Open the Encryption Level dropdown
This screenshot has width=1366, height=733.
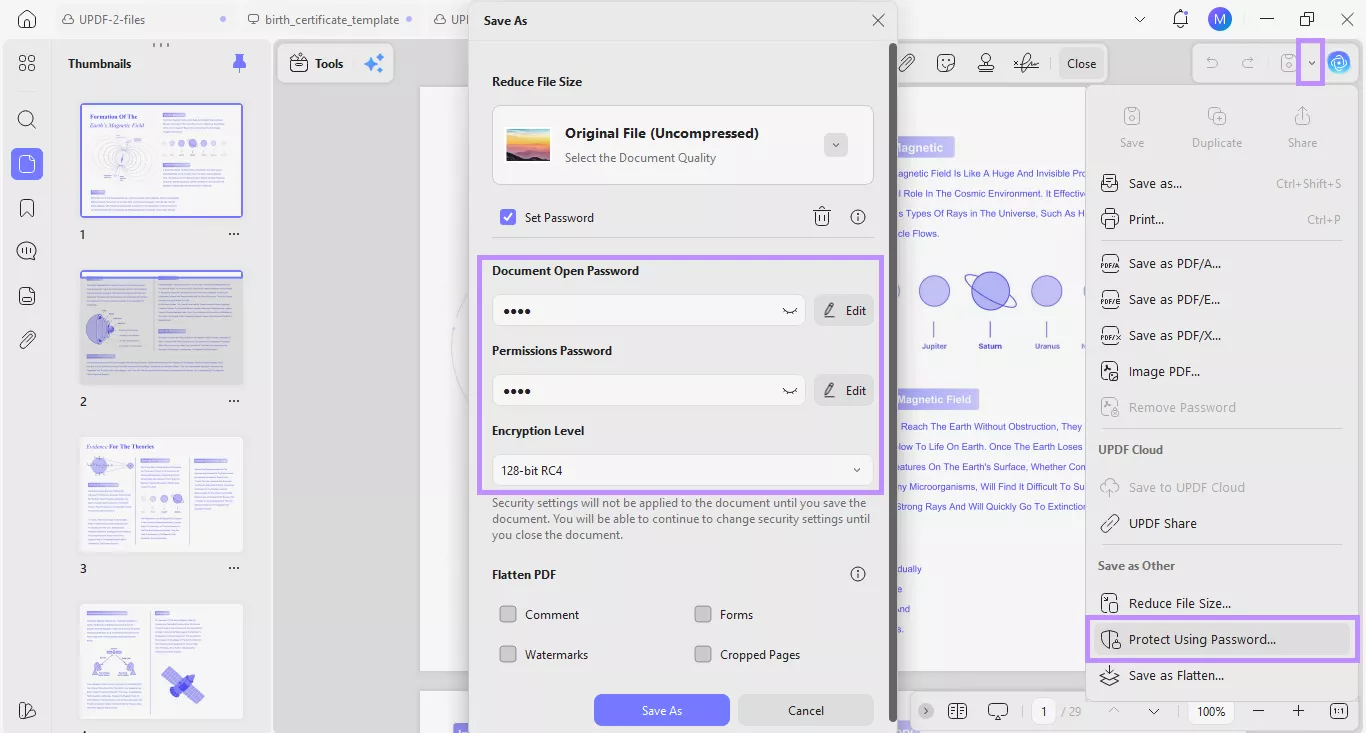pyautogui.click(x=682, y=470)
